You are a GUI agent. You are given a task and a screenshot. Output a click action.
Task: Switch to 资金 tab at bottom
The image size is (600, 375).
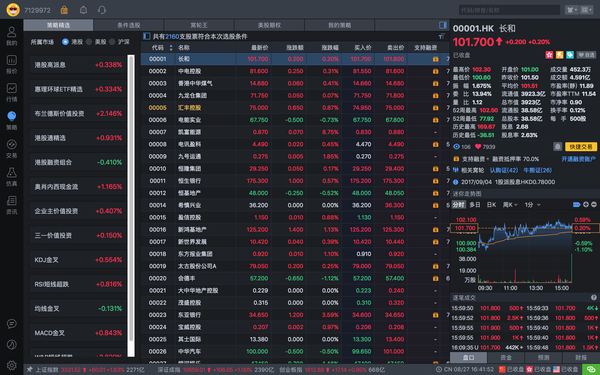(506, 357)
